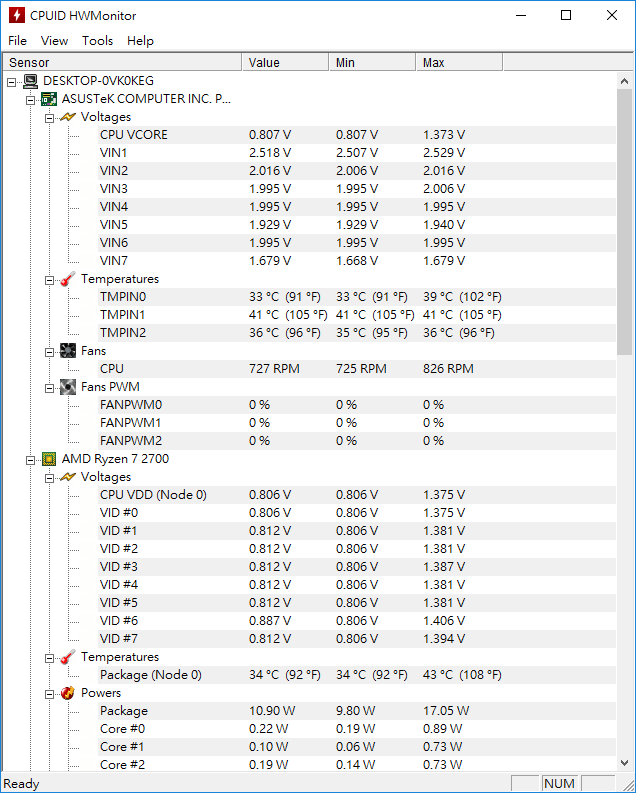The width and height of the screenshot is (636, 793).
Task: Select the FANPWM0 row
Action: pos(357,405)
